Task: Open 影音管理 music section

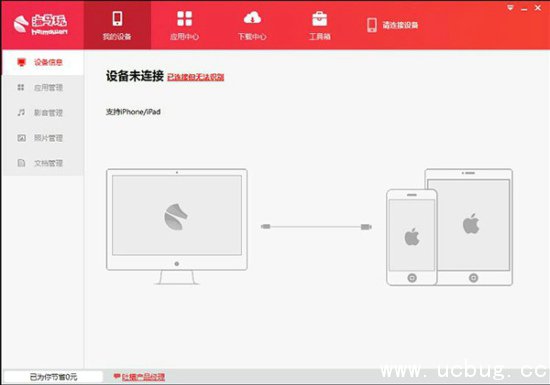Action: point(42,113)
